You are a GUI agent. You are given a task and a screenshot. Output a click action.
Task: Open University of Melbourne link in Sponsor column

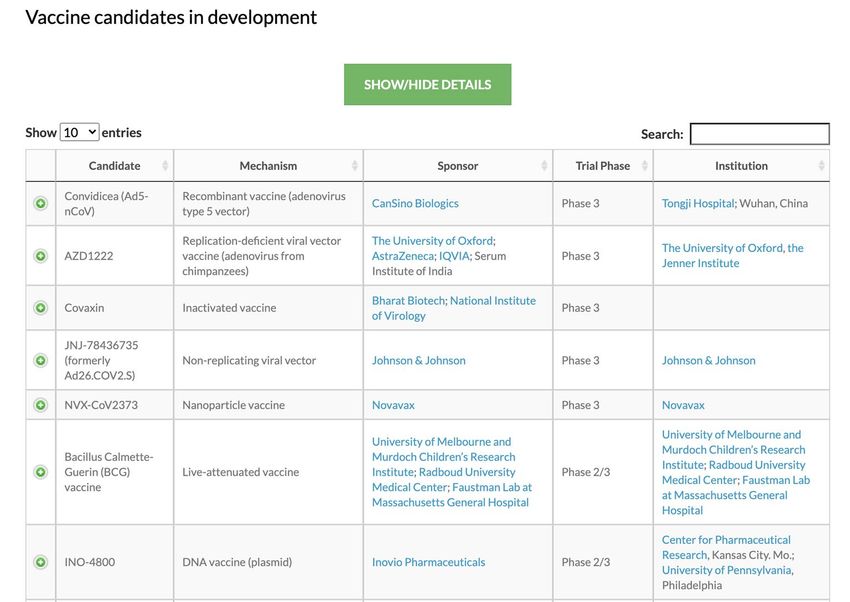(x=443, y=457)
